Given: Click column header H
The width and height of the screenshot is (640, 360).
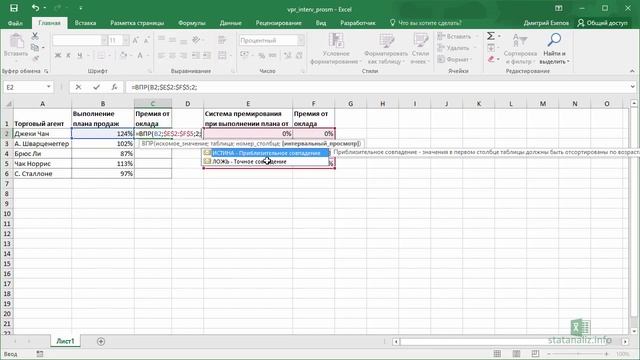Looking at the screenshot, I should coord(382,104).
